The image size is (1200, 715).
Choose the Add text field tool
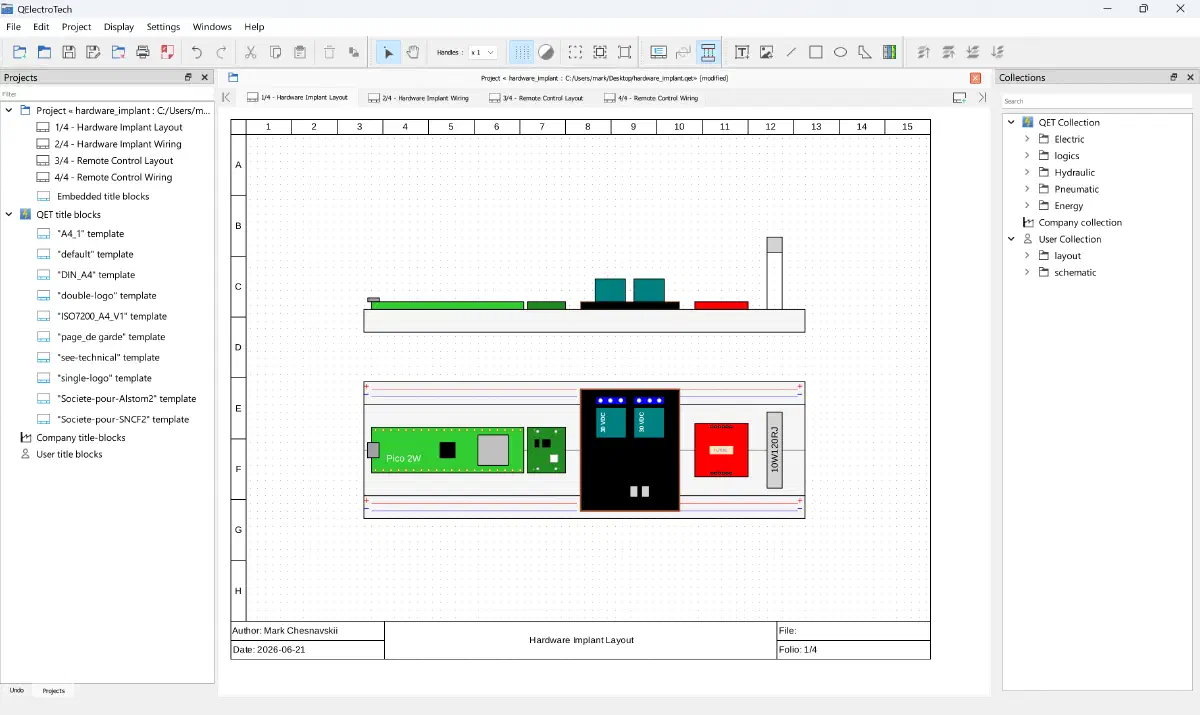tap(742, 52)
